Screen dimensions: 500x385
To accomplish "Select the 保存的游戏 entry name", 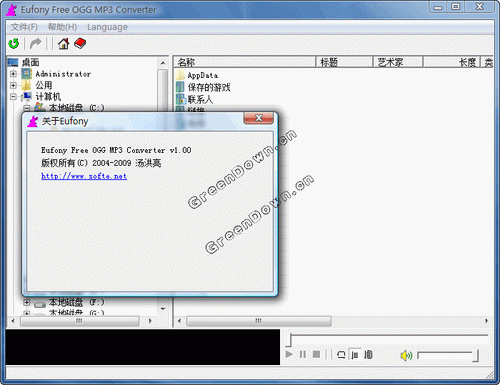I will point(209,87).
